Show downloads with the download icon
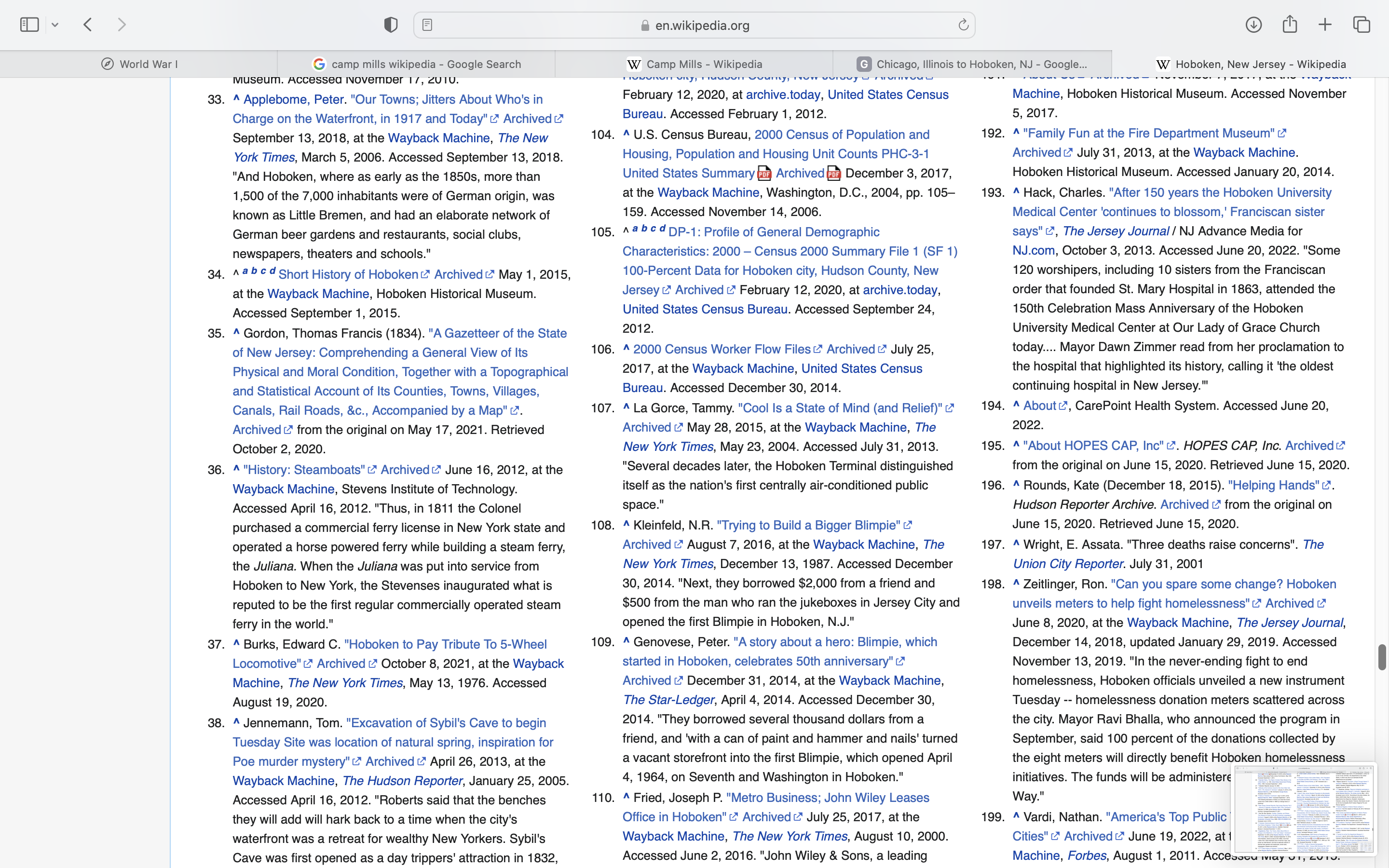Screen dimensions: 1389x868 click(1253, 25)
